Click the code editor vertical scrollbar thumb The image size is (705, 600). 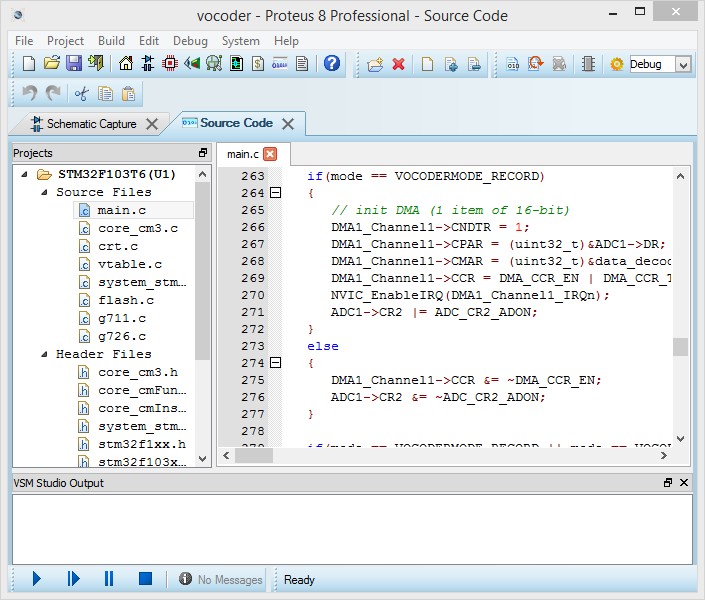point(680,347)
